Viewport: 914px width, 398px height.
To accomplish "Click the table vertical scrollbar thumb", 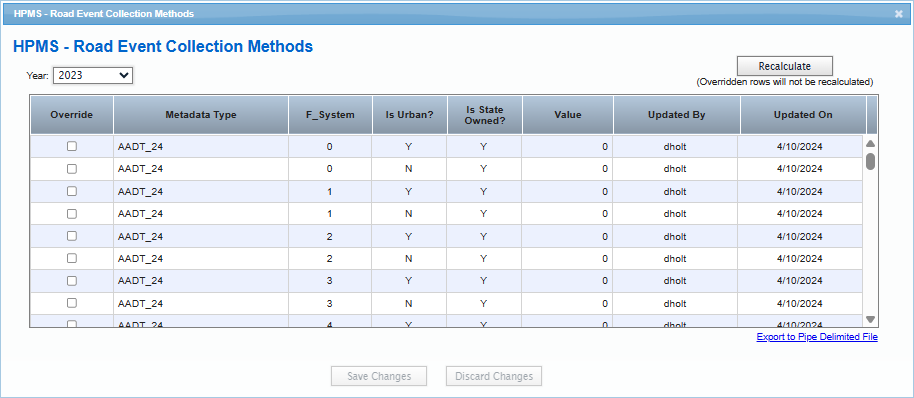I will tap(870, 161).
